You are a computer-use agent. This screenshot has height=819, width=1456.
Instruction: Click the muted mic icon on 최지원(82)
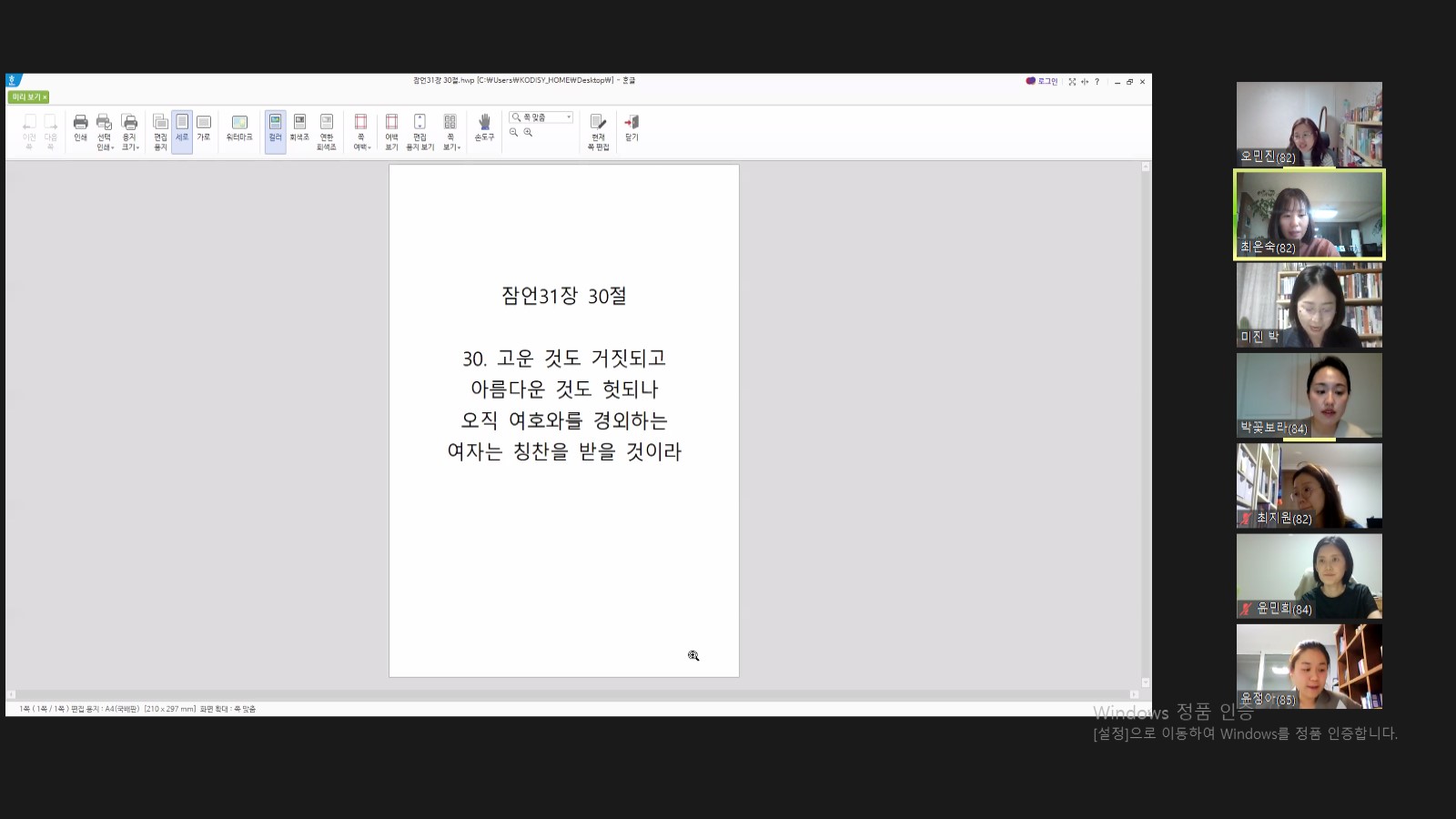(x=1246, y=519)
